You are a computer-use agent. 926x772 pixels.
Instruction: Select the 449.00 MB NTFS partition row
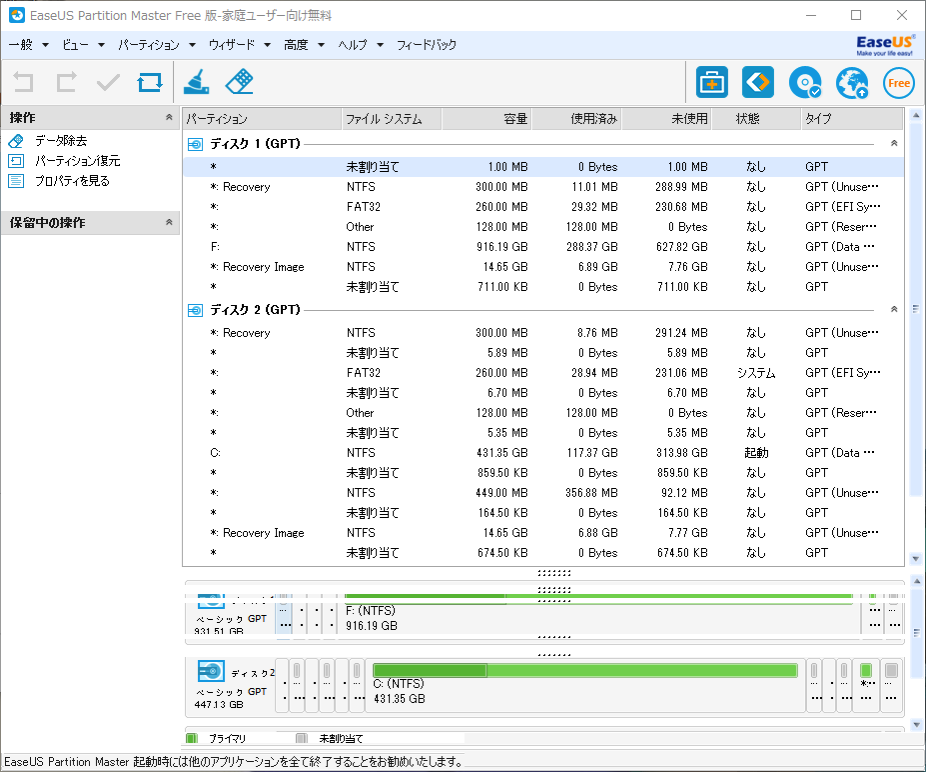tap(543, 493)
